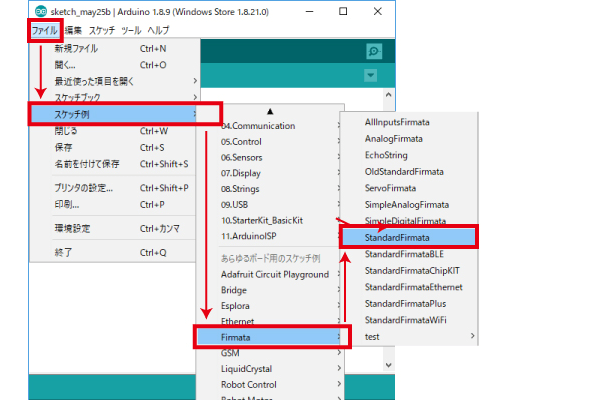Open the Serial Monitor magnifier icon
Image resolution: width=600 pixels, height=400 pixels.
click(374, 51)
